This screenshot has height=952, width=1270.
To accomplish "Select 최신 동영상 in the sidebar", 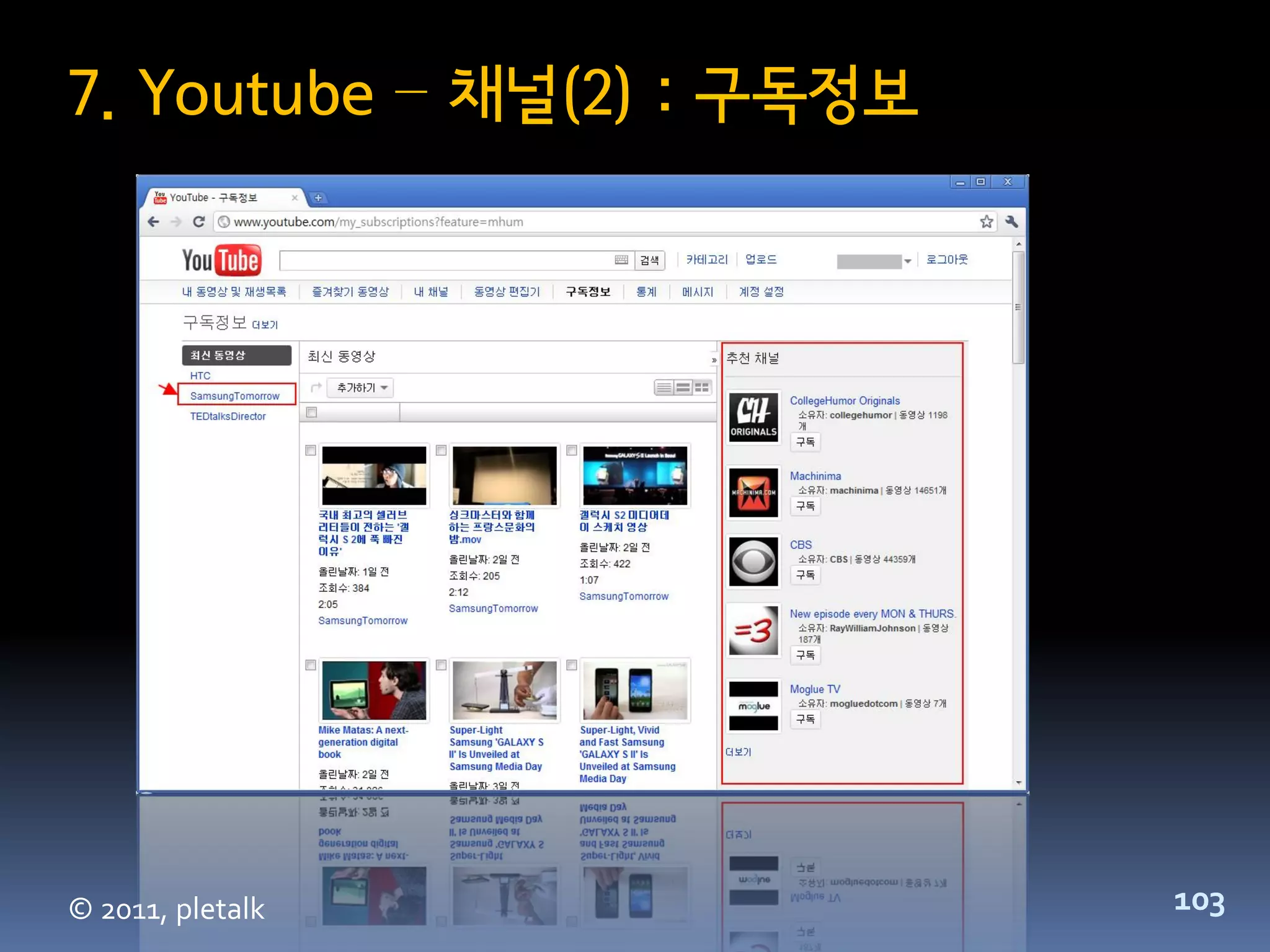I will [236, 355].
